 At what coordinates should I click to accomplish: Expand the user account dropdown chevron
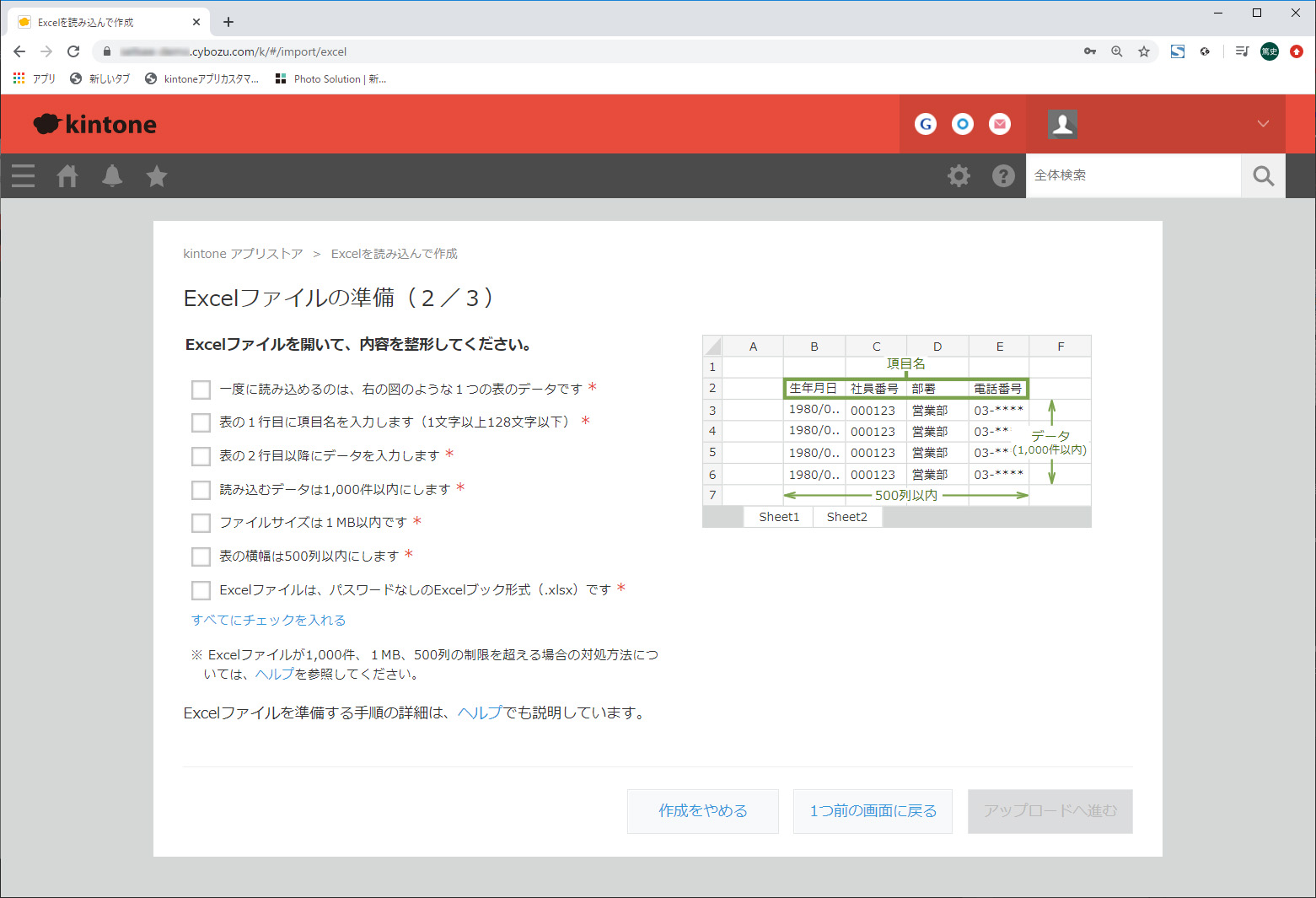click(1263, 124)
